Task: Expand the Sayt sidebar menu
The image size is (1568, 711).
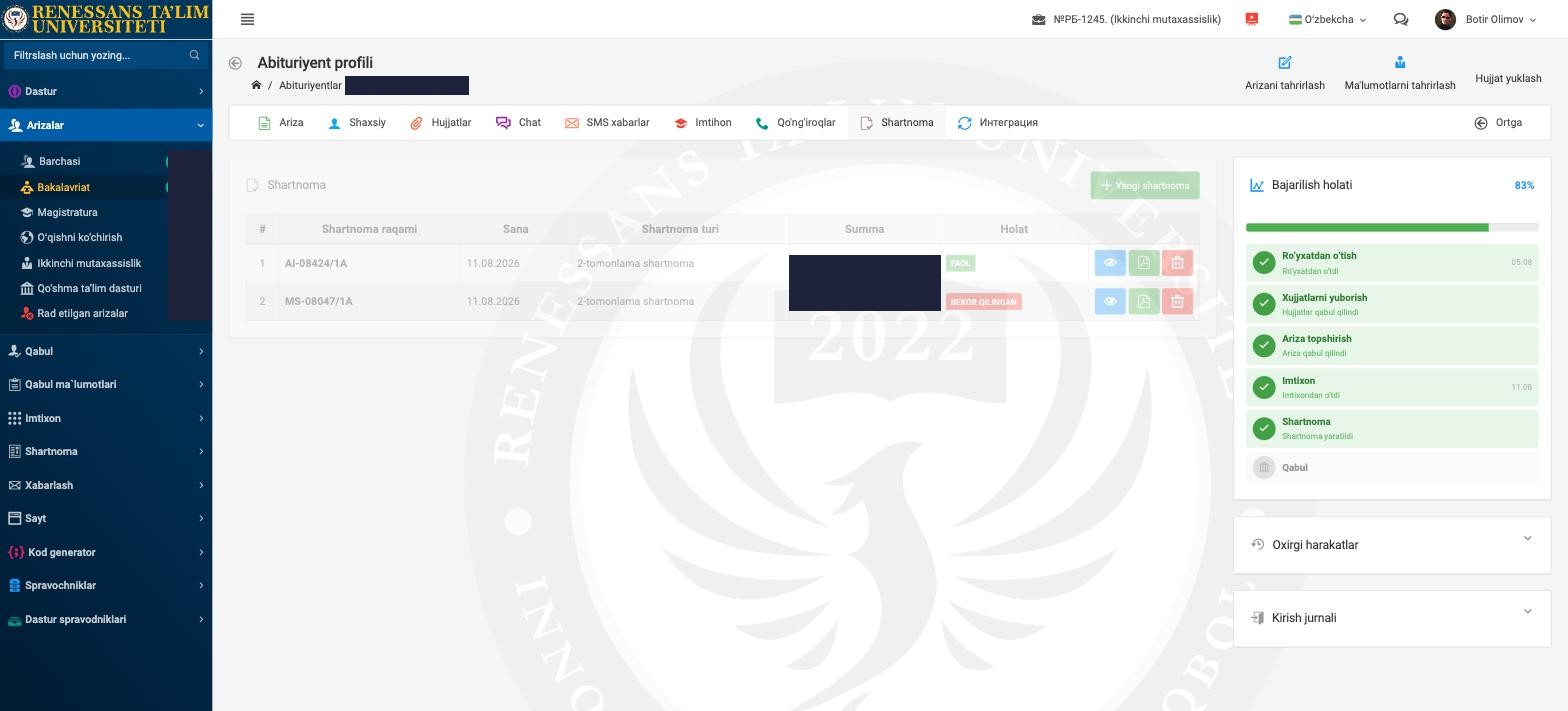Action: [106, 518]
